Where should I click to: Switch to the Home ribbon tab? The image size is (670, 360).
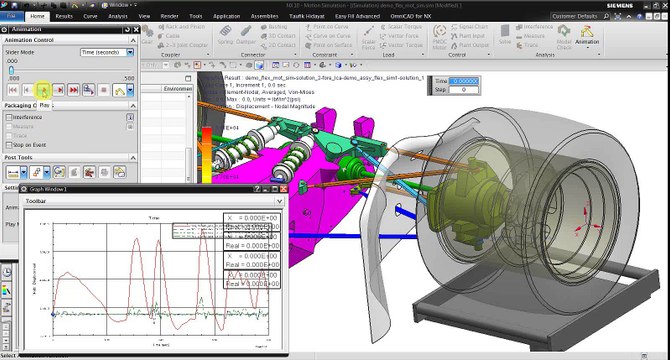tap(38, 16)
